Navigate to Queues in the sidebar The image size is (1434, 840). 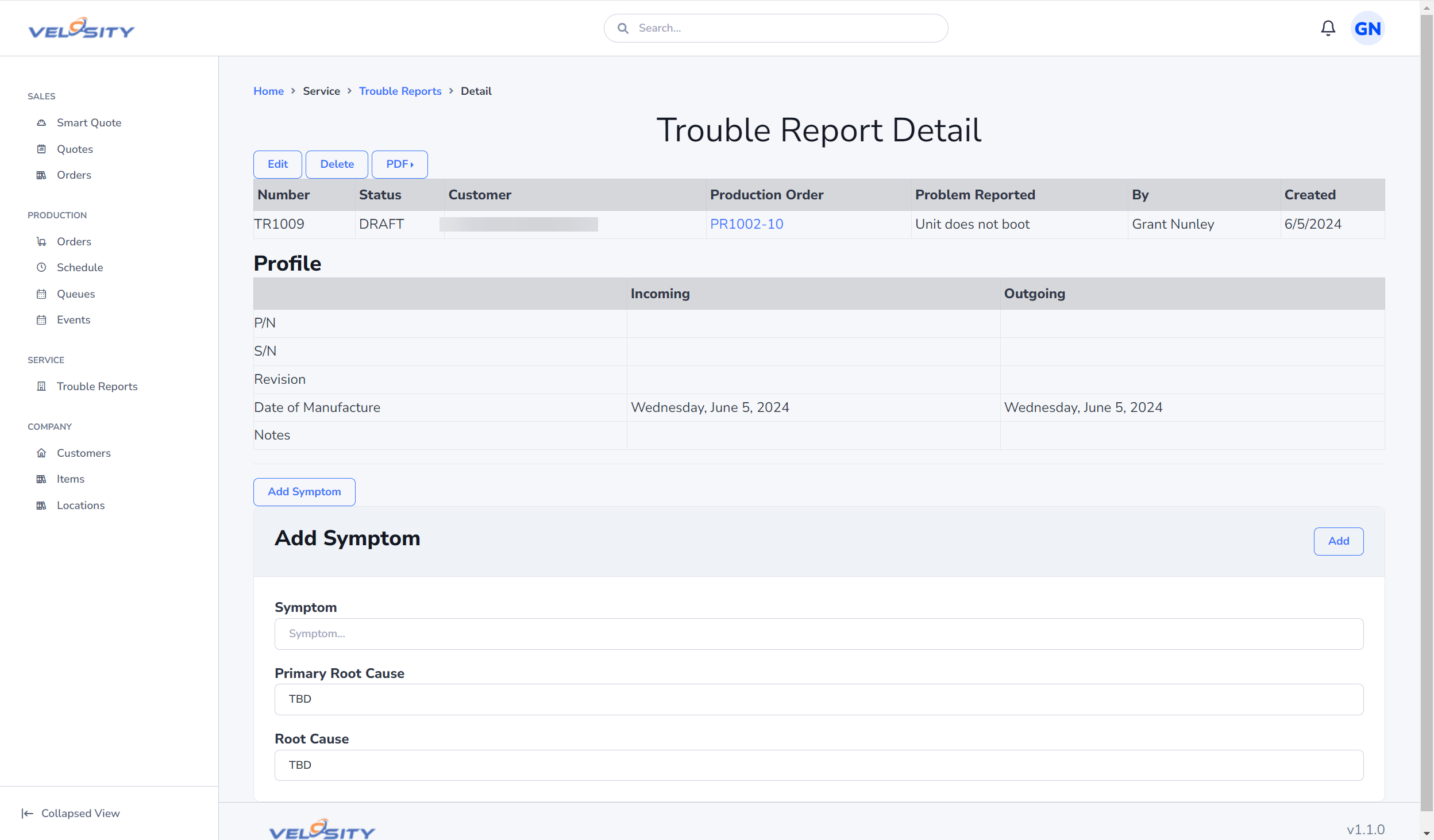76,294
